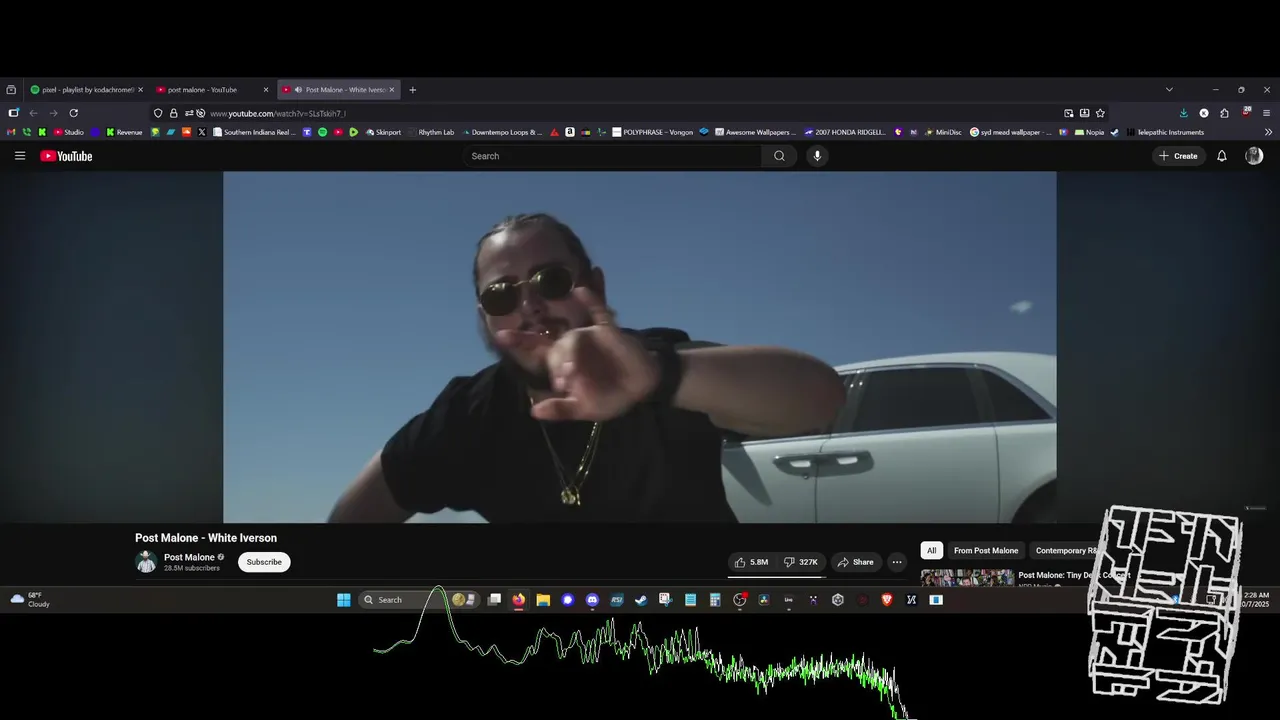The width and height of the screenshot is (1280, 720).
Task: Open Brave browser from the taskbar
Action: pyautogui.click(x=887, y=600)
